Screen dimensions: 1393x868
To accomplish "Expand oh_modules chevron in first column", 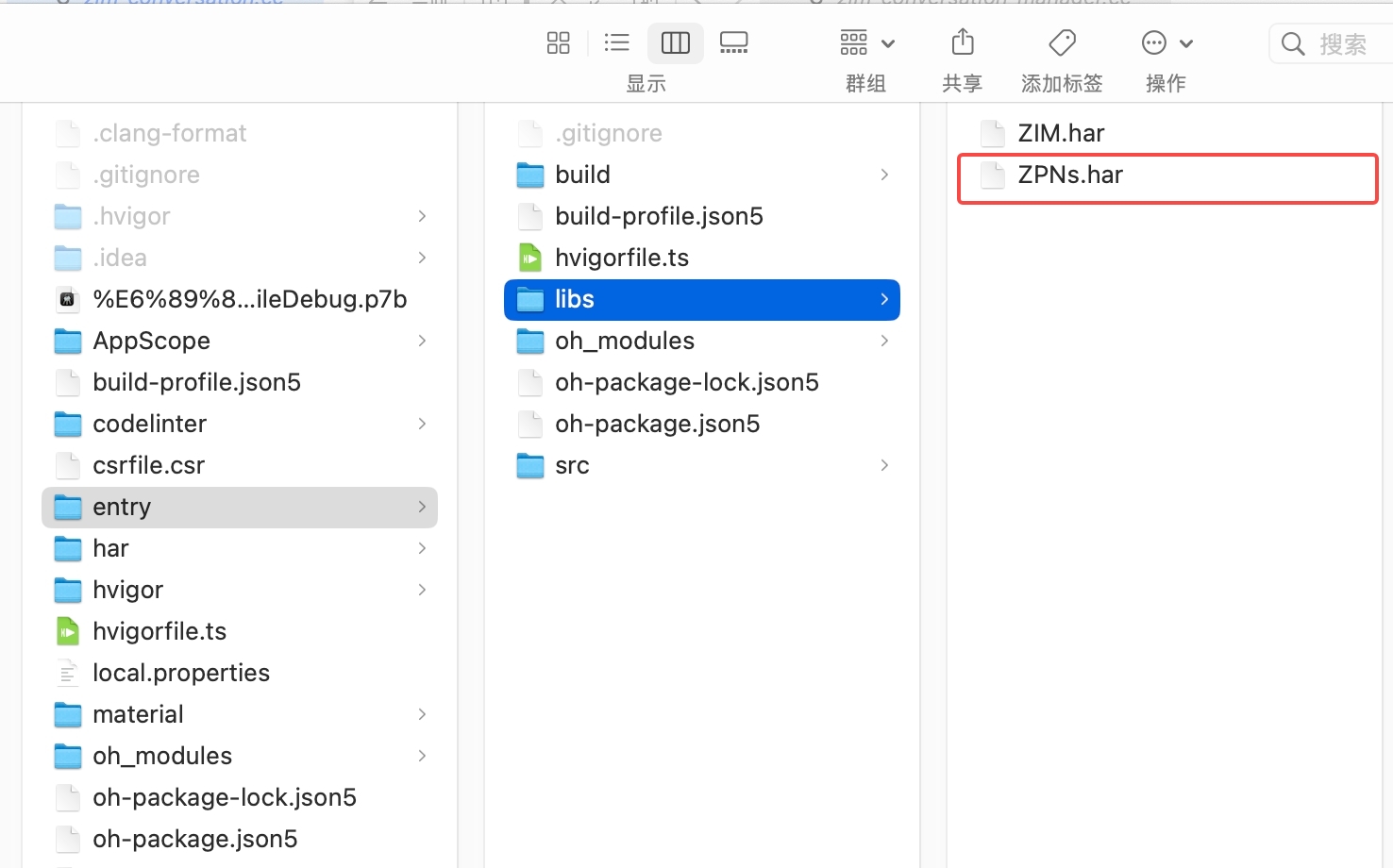I will click(x=422, y=756).
